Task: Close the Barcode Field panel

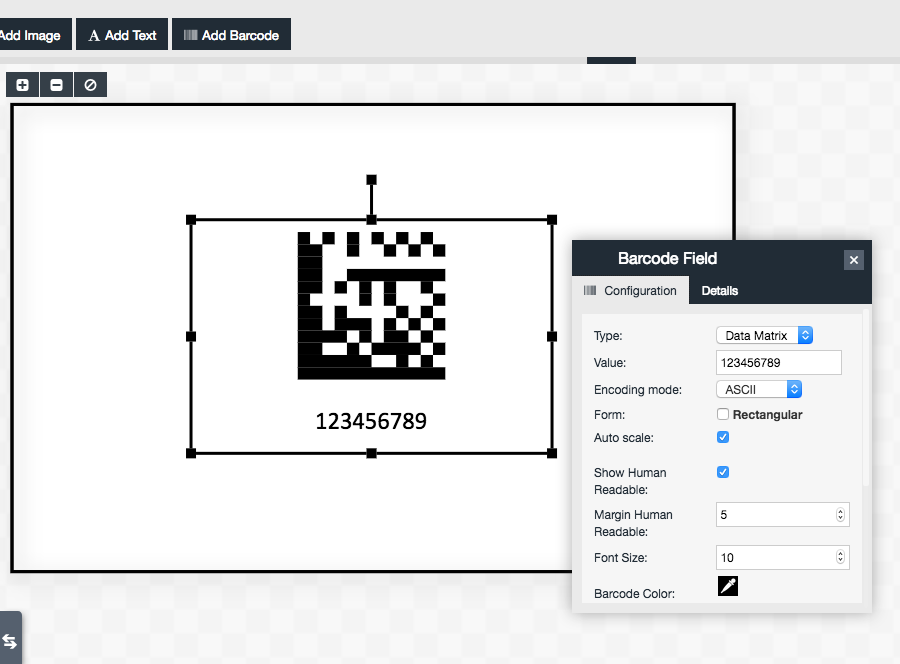Action: [x=854, y=260]
